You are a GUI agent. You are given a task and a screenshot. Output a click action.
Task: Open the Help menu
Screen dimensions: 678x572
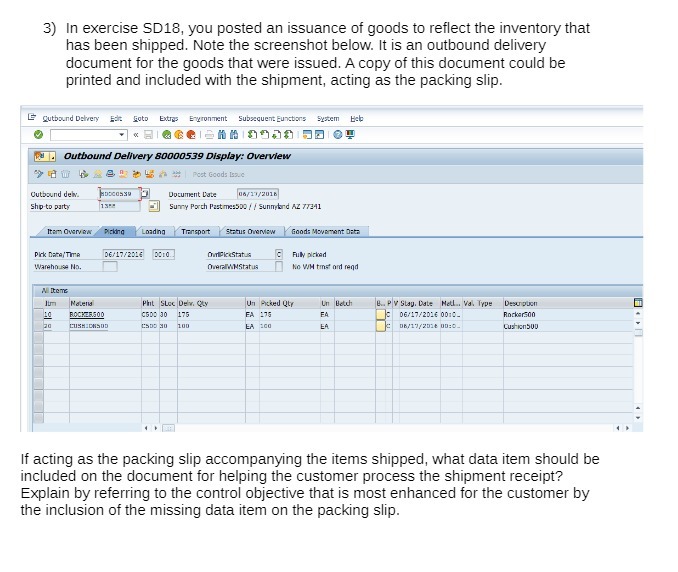[x=357, y=118]
